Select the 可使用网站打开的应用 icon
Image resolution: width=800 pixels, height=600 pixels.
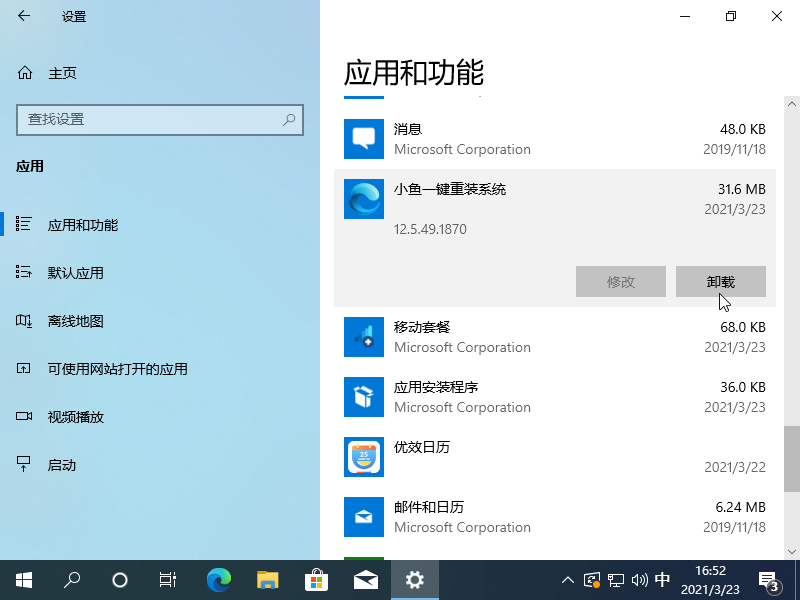(x=23, y=368)
